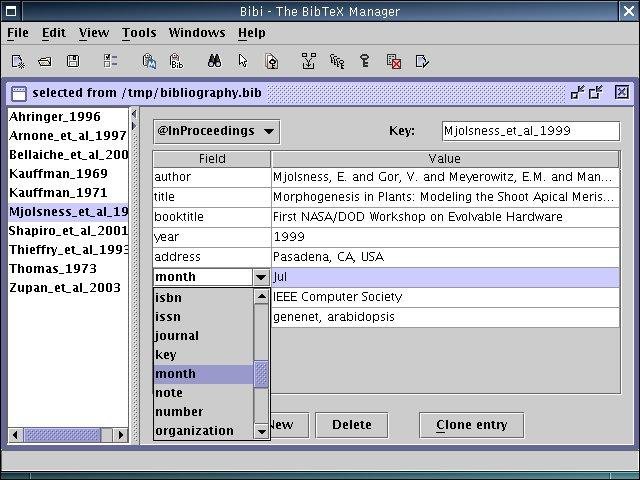Open the Tools menu
640x480 pixels.
(139, 33)
